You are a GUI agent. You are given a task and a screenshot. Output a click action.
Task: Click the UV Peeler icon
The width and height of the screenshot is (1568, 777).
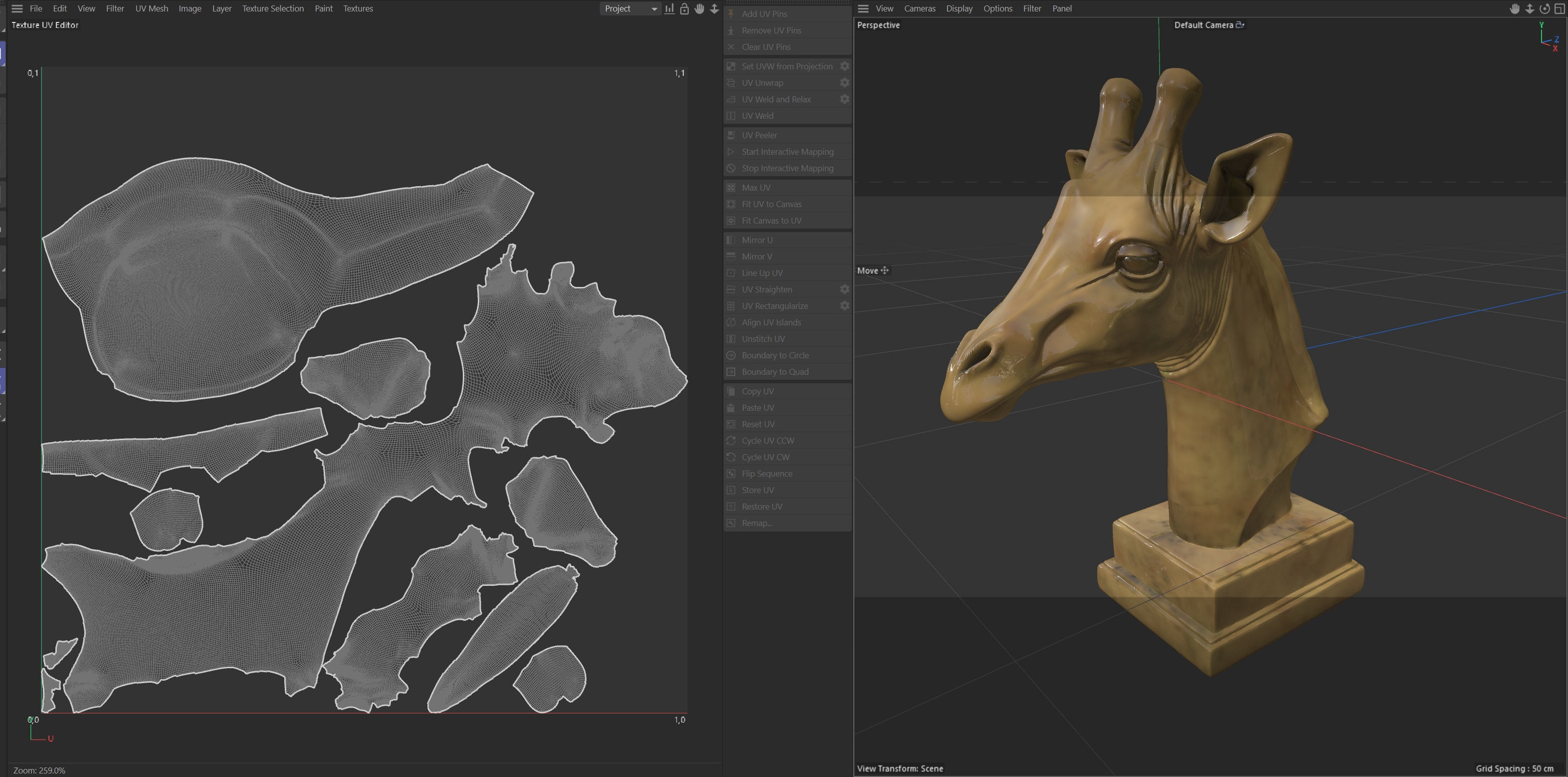(731, 135)
